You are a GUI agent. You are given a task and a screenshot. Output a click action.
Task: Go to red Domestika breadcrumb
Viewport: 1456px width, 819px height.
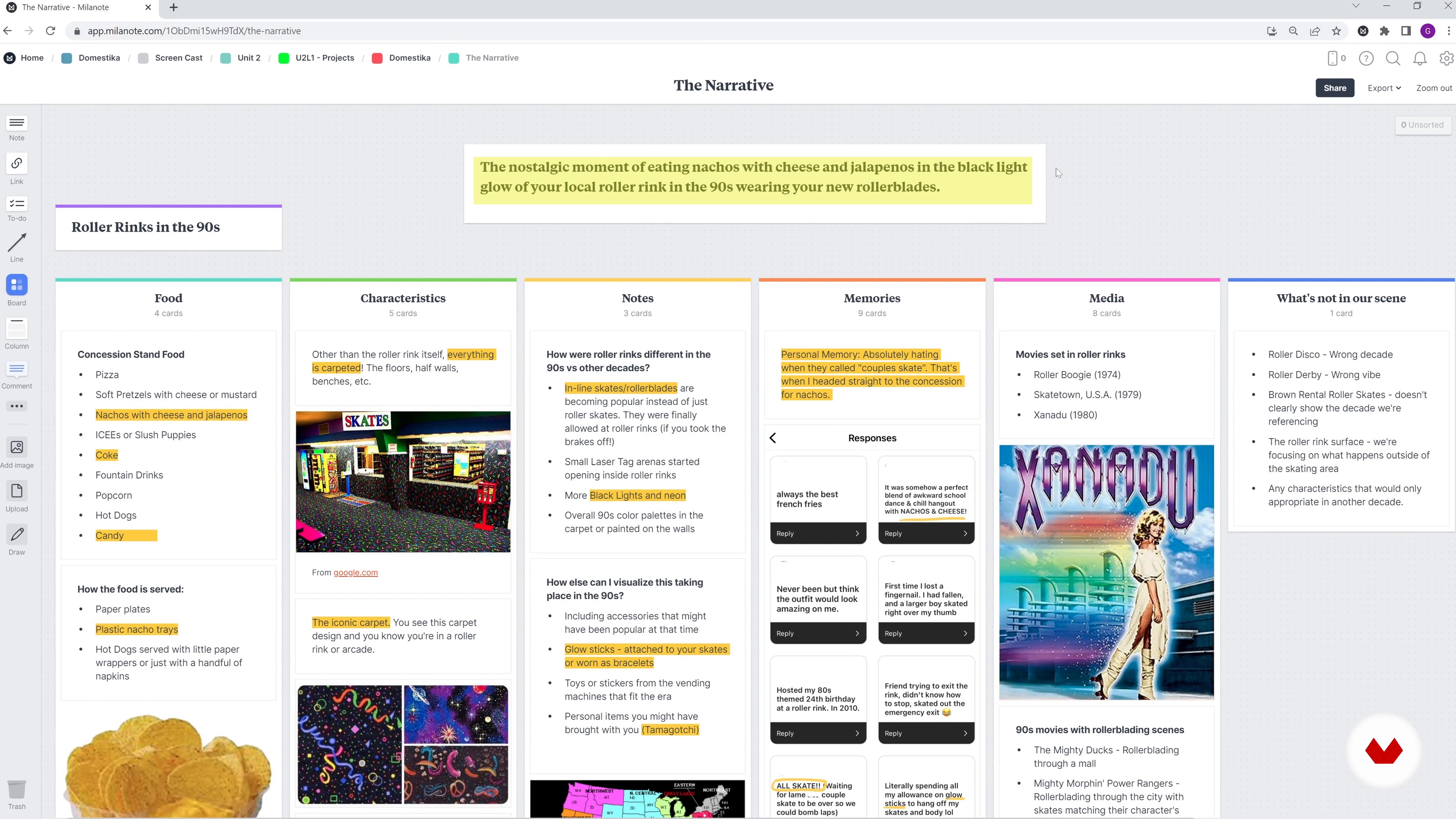[x=410, y=58]
